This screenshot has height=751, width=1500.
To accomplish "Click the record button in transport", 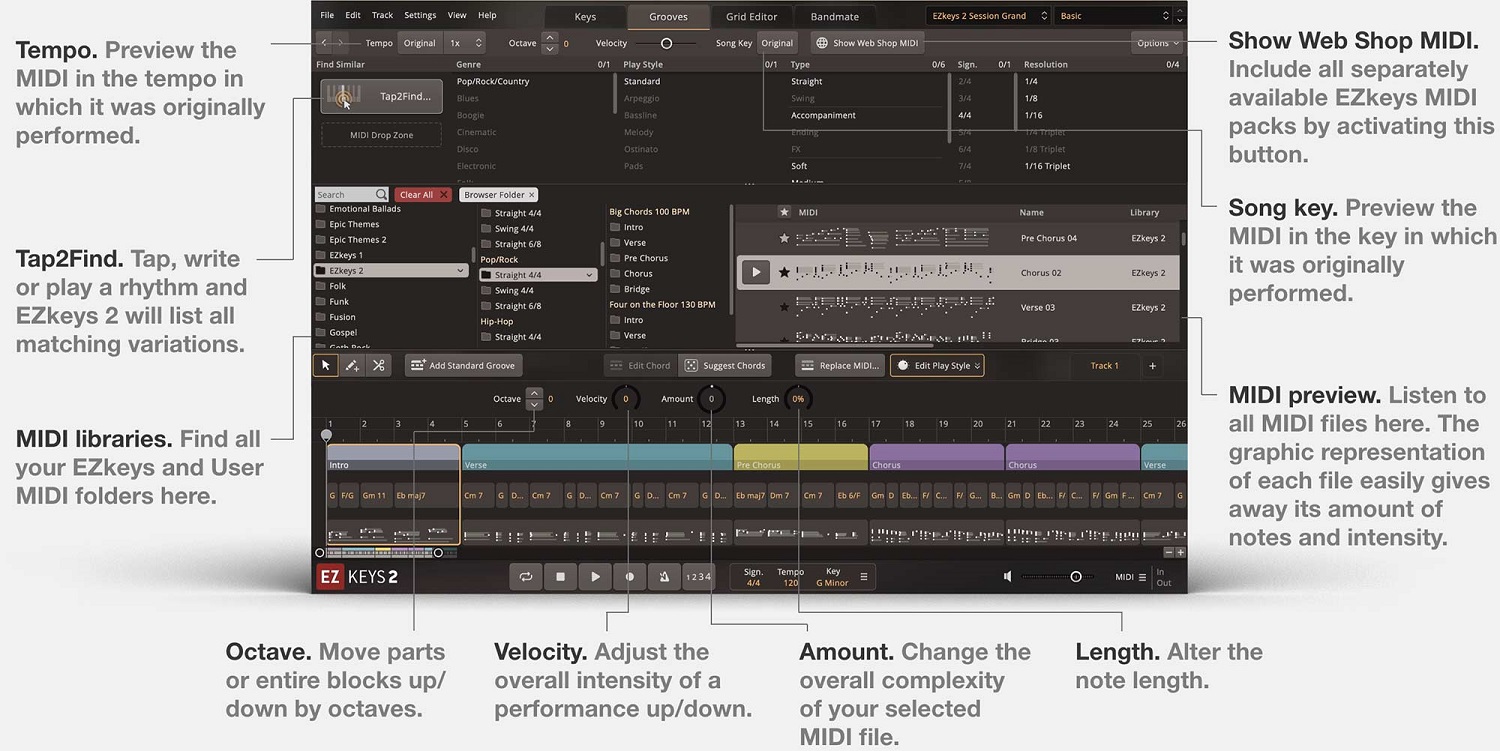I will point(629,576).
